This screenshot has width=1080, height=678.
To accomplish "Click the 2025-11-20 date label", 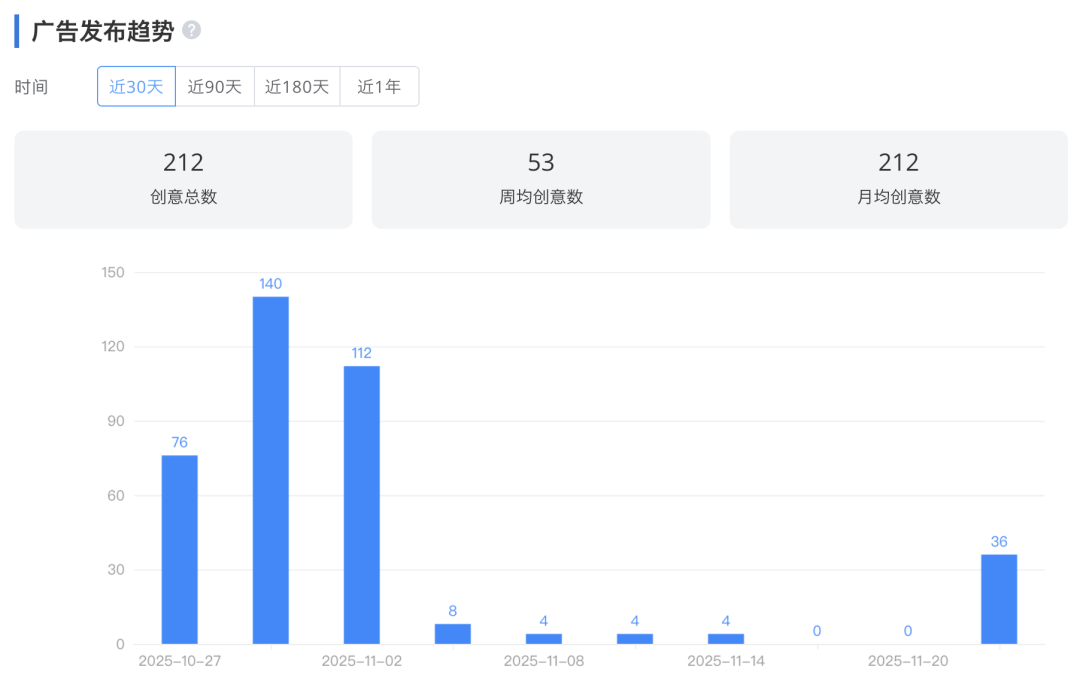I will pyautogui.click(x=906, y=661).
